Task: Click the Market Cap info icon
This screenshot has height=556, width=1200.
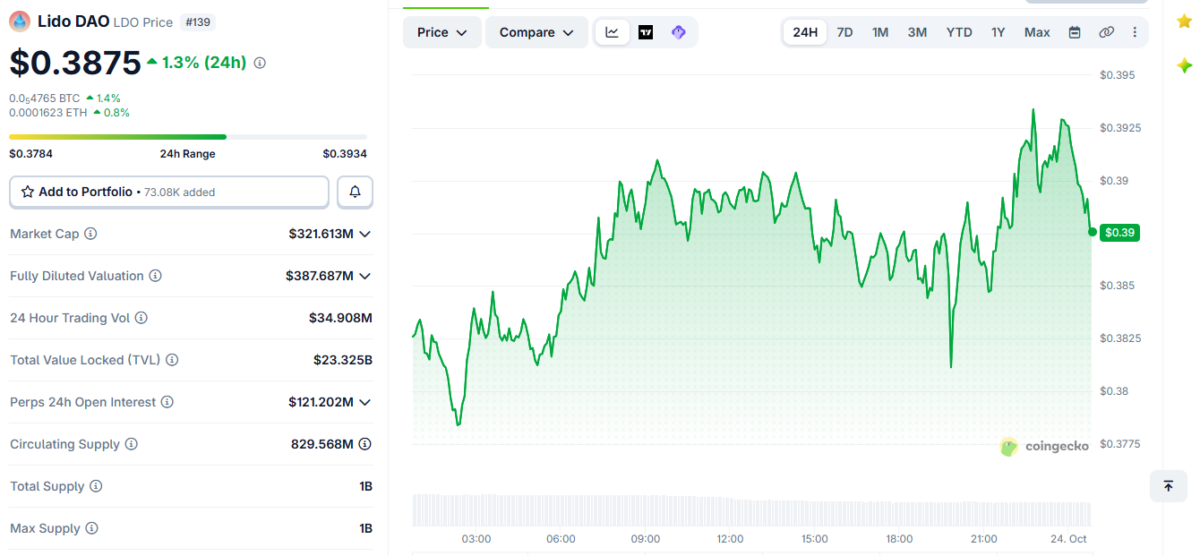Action: (x=91, y=233)
